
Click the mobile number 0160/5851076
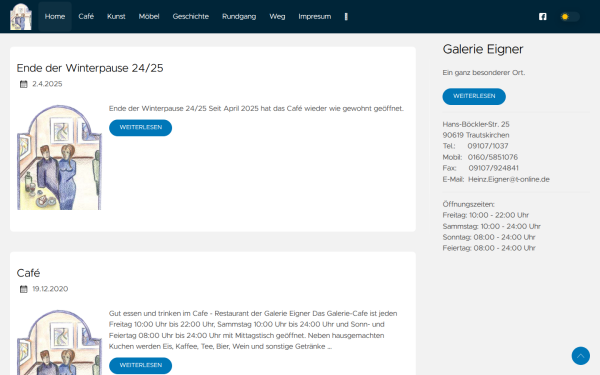pos(493,157)
